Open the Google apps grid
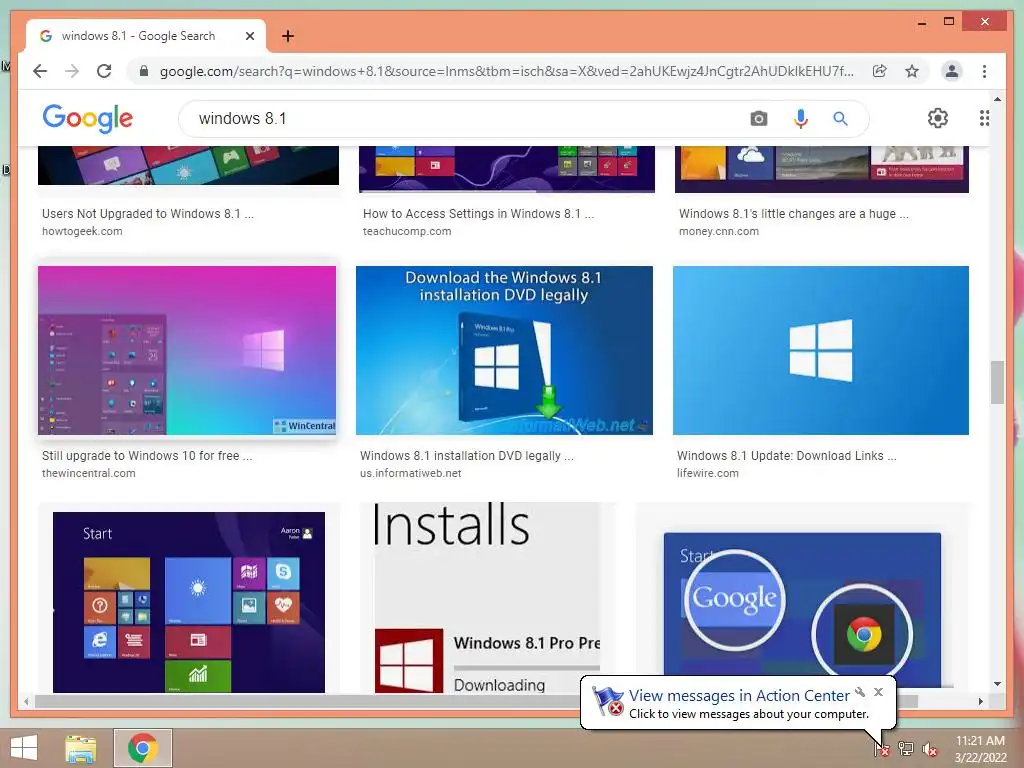The image size is (1024, 768). (x=984, y=118)
